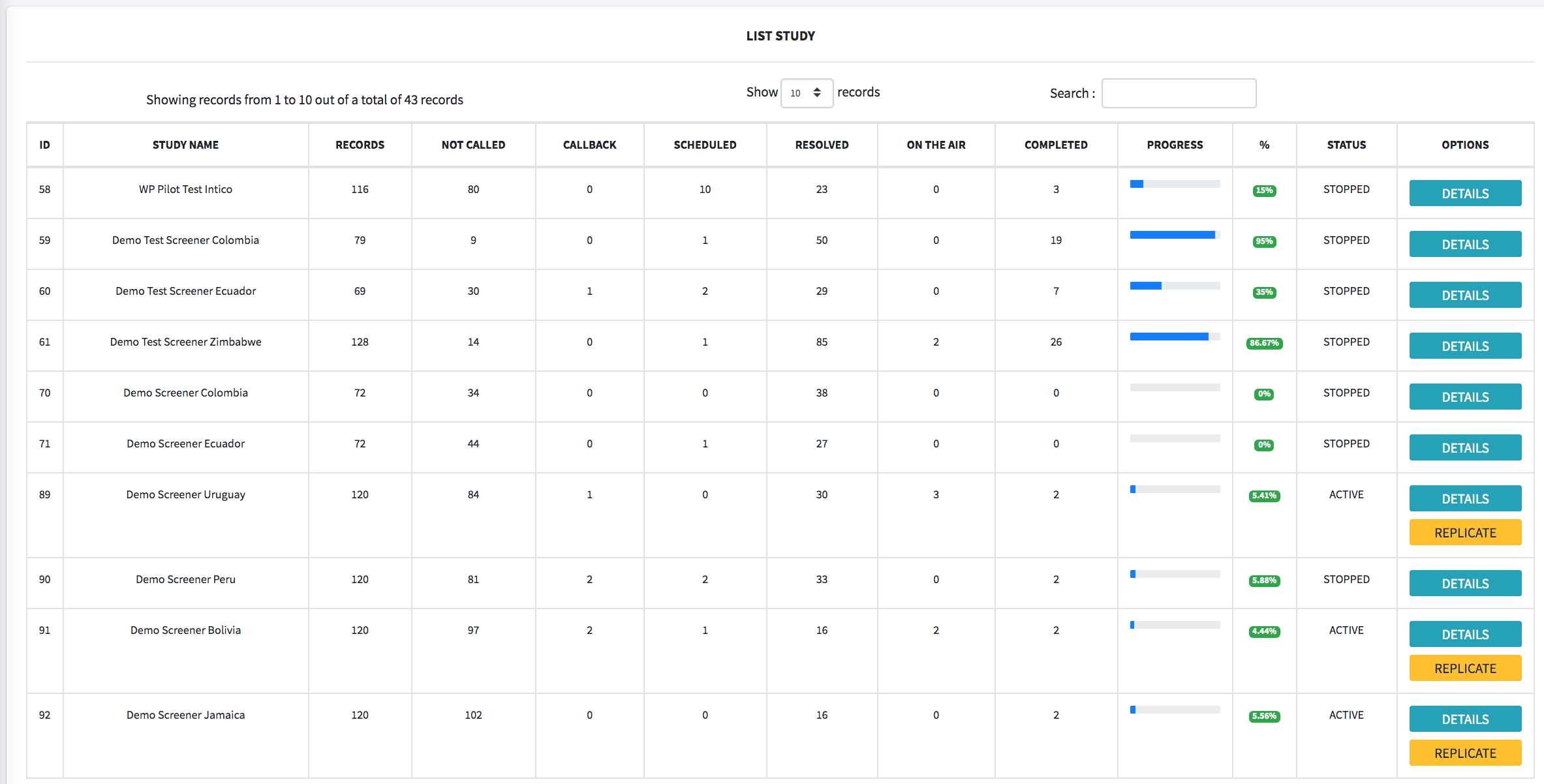Sort by the NOT CALLED column header
This screenshot has height=784, width=1544.
point(473,145)
